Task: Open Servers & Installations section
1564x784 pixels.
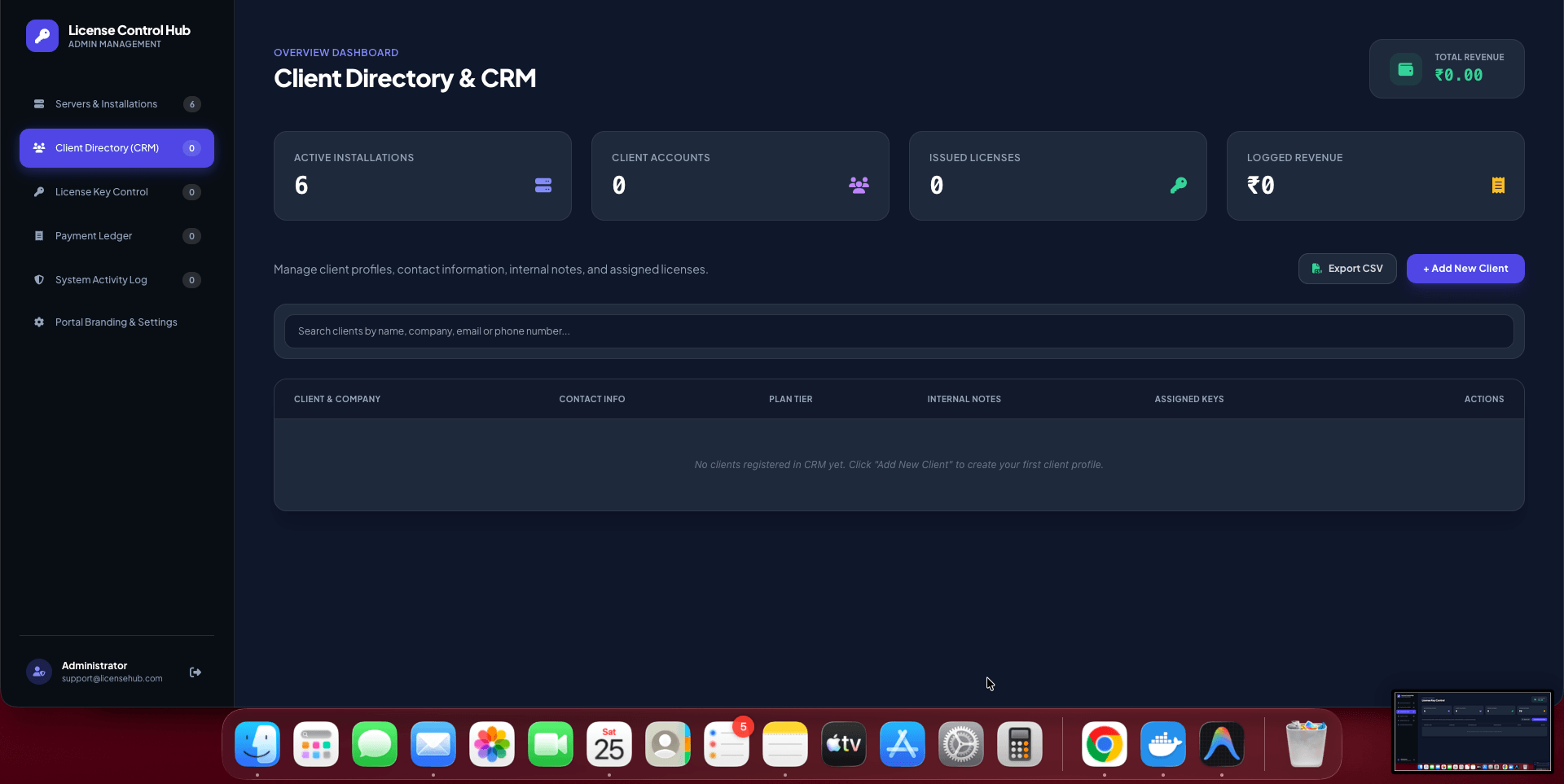Action: click(x=116, y=104)
